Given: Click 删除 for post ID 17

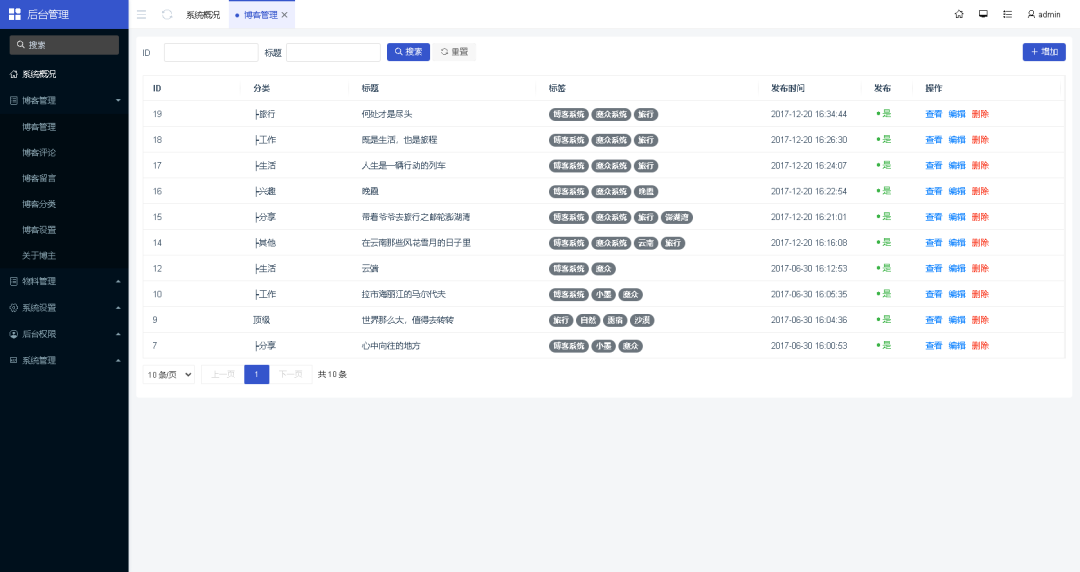Looking at the screenshot, I should click(x=980, y=165).
